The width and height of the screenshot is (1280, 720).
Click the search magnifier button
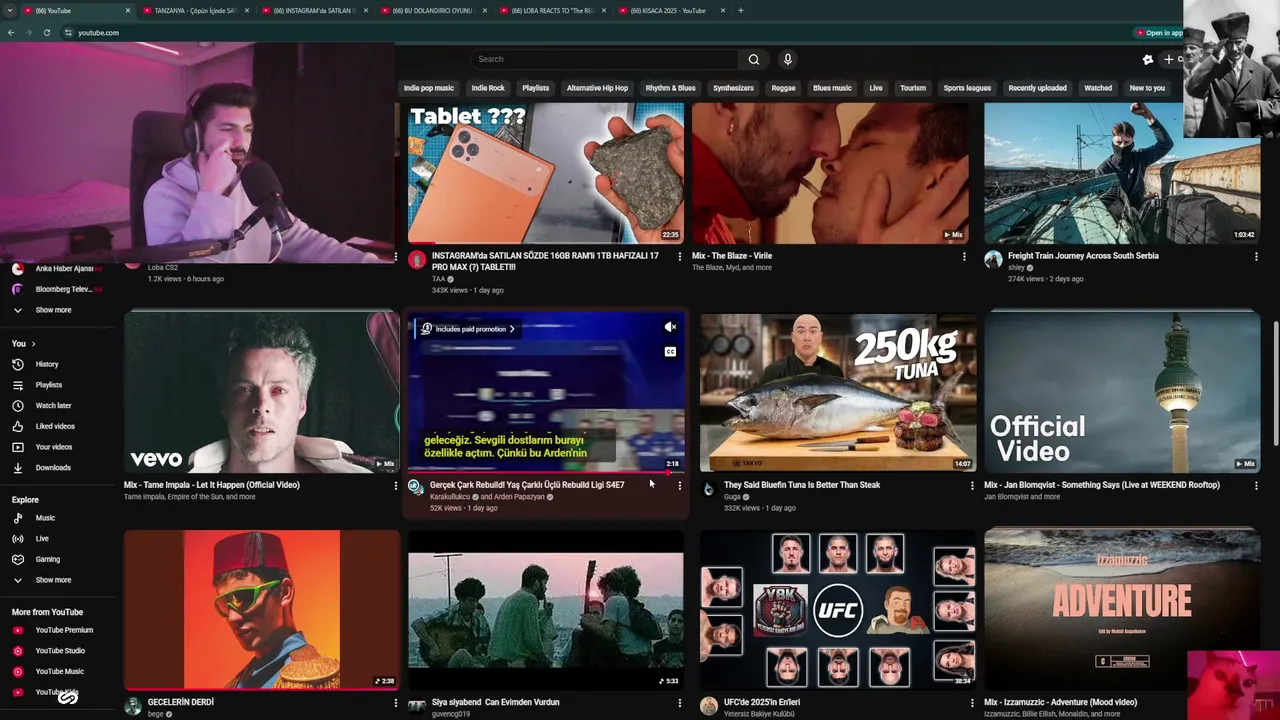click(754, 59)
